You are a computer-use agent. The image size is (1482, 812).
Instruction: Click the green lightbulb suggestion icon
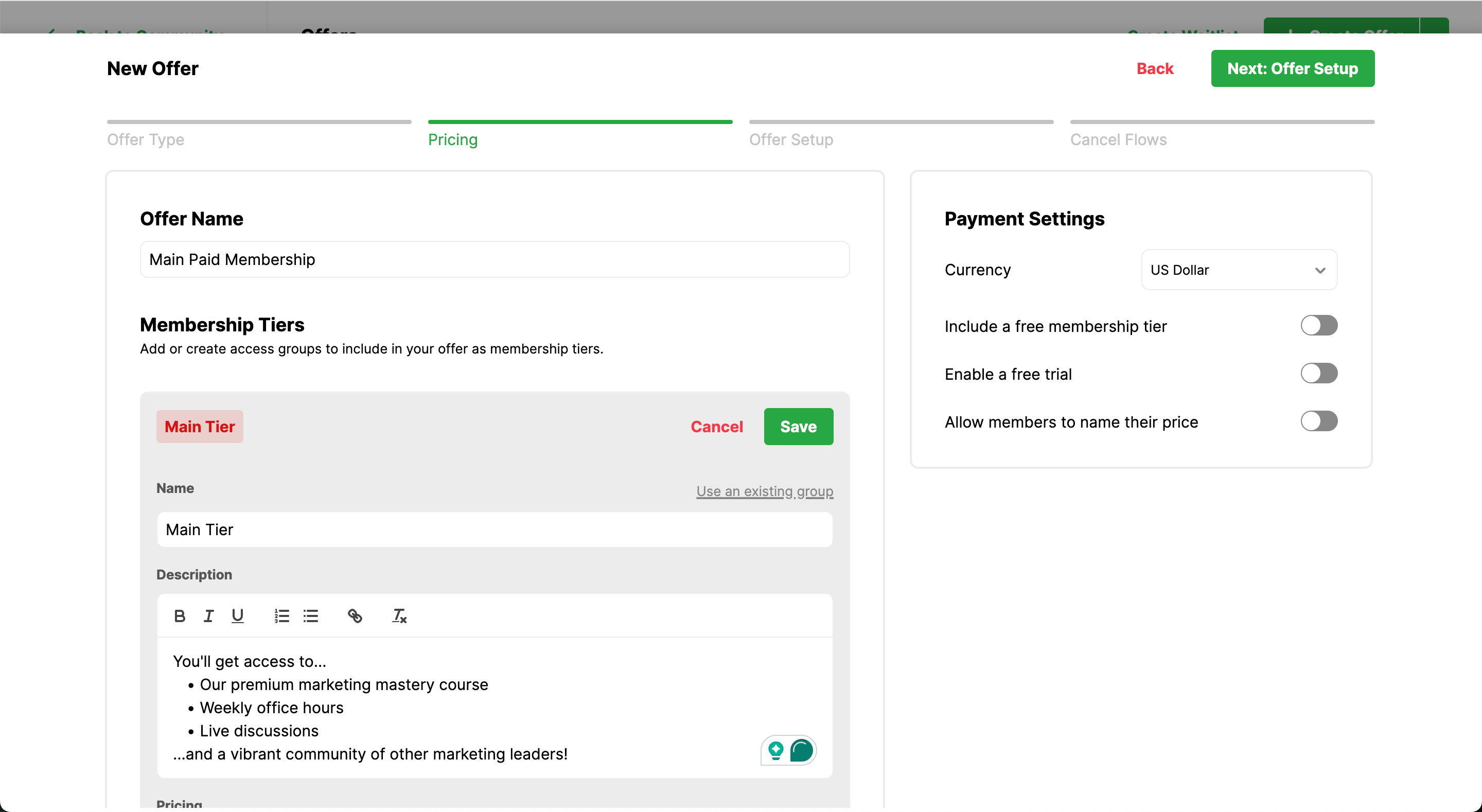[775, 750]
